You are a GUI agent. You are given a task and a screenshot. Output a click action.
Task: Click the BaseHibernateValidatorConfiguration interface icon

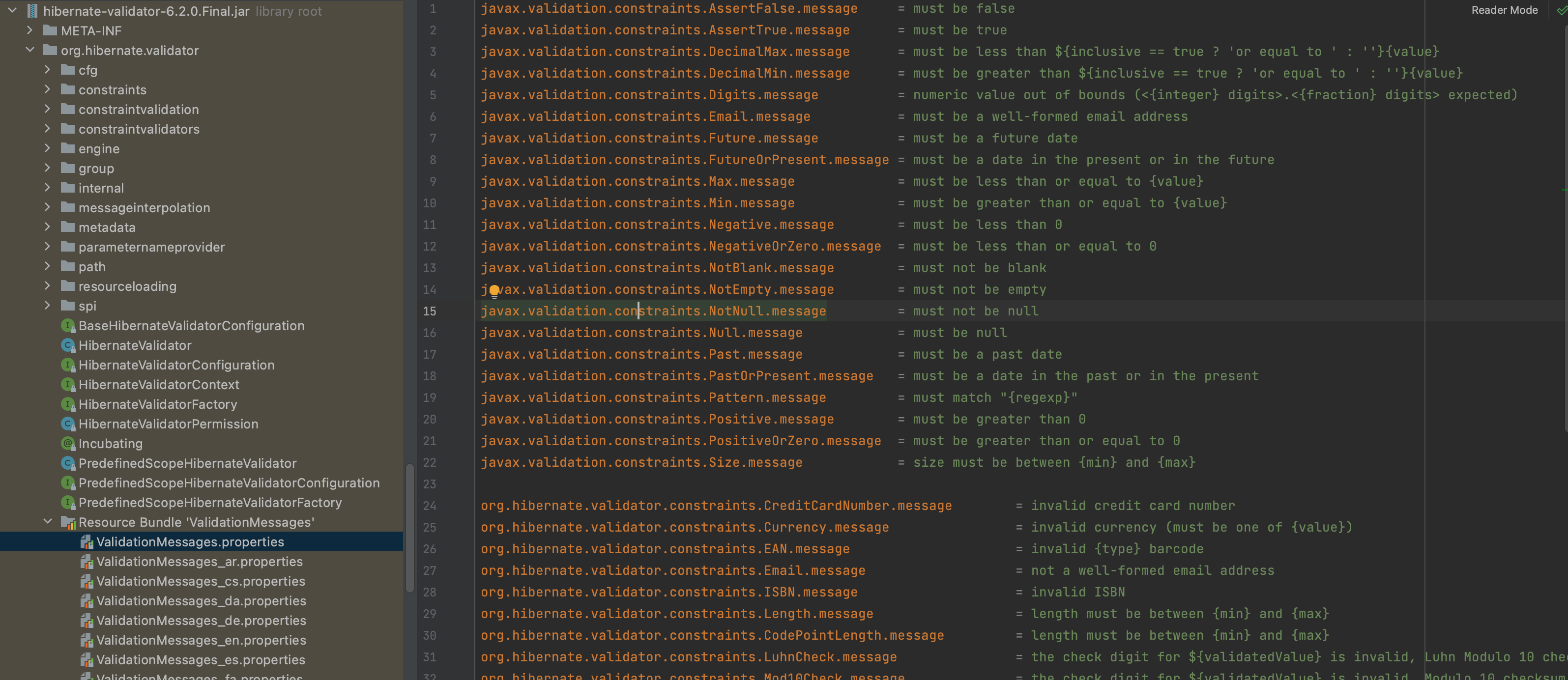pos(68,326)
